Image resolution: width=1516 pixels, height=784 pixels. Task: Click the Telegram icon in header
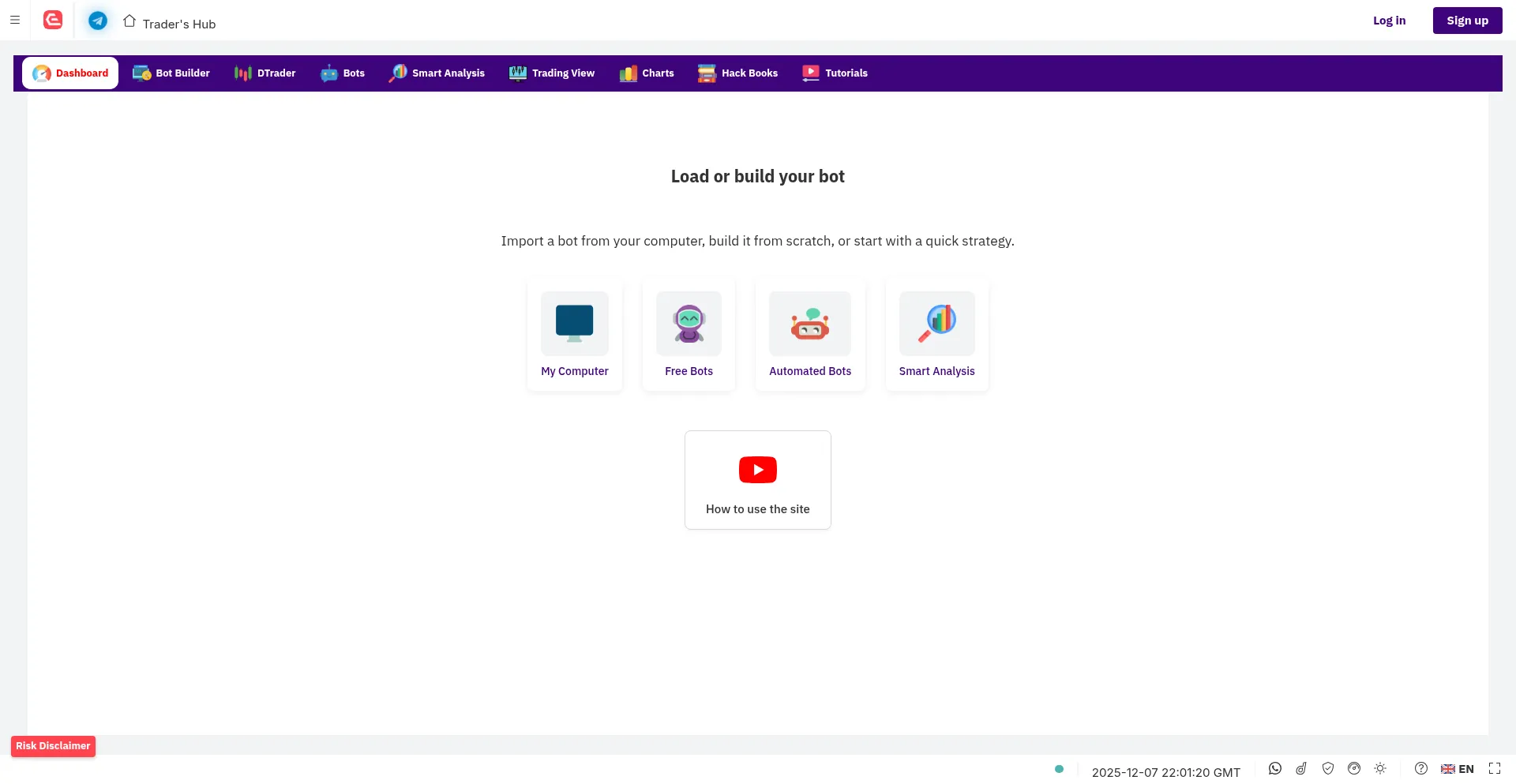point(98,21)
